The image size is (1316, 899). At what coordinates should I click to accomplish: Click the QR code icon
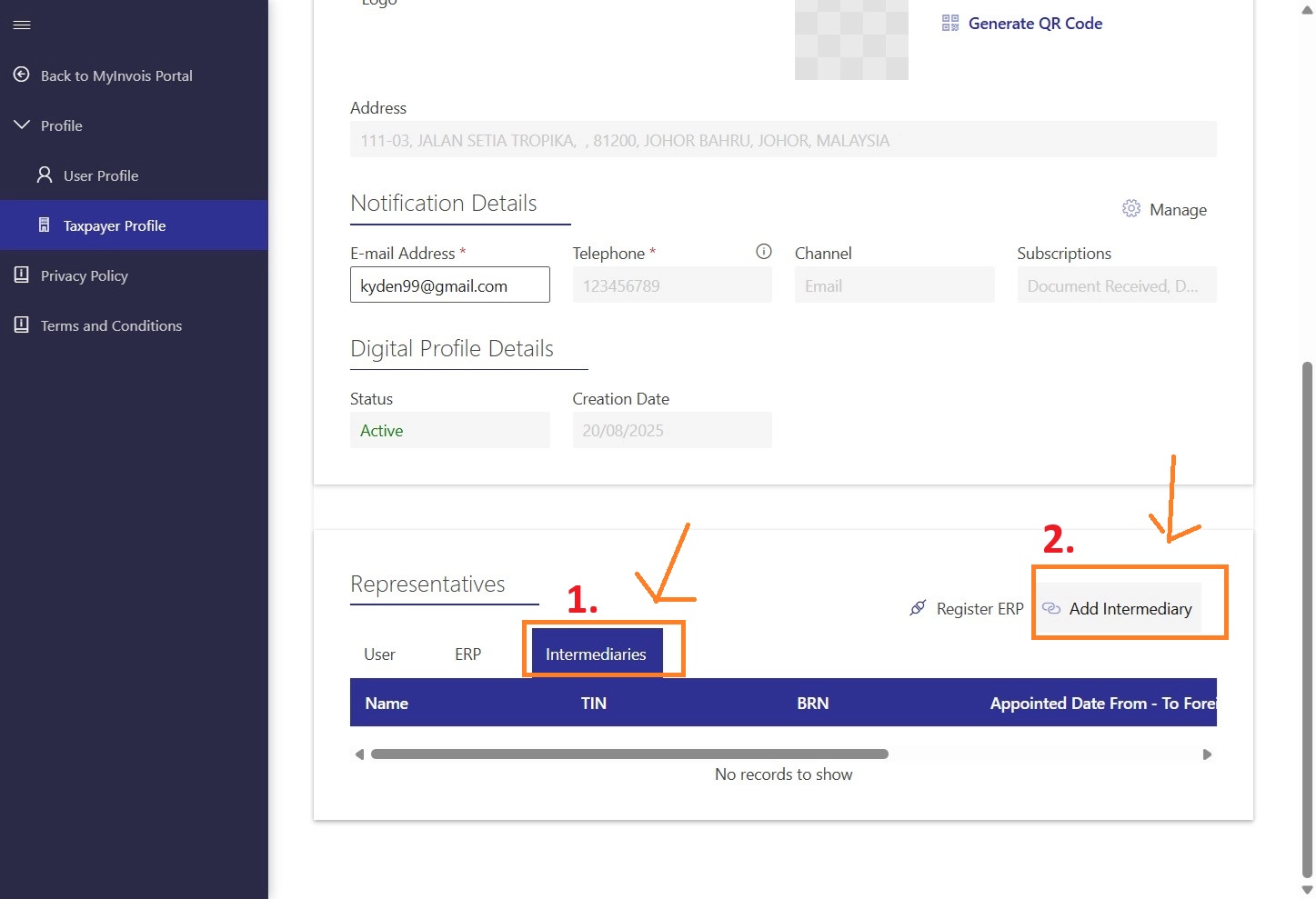(x=949, y=24)
